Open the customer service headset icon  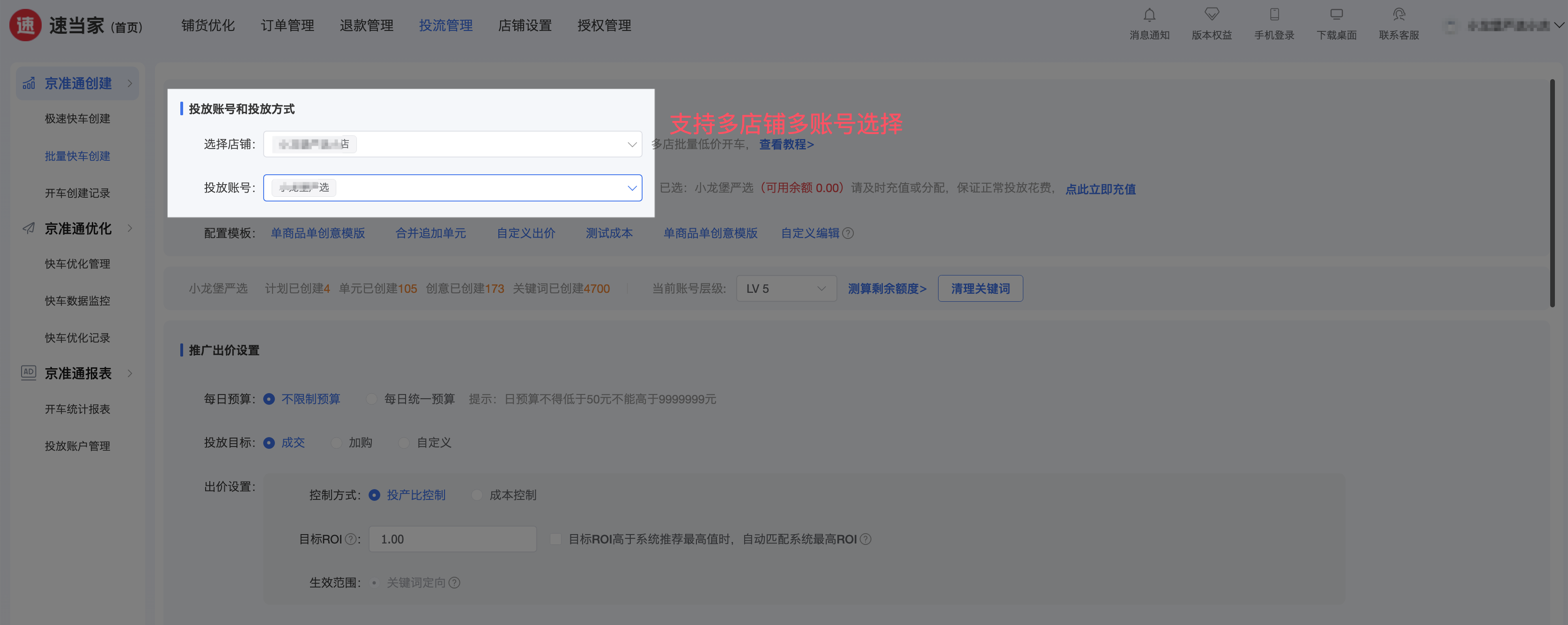click(1399, 15)
